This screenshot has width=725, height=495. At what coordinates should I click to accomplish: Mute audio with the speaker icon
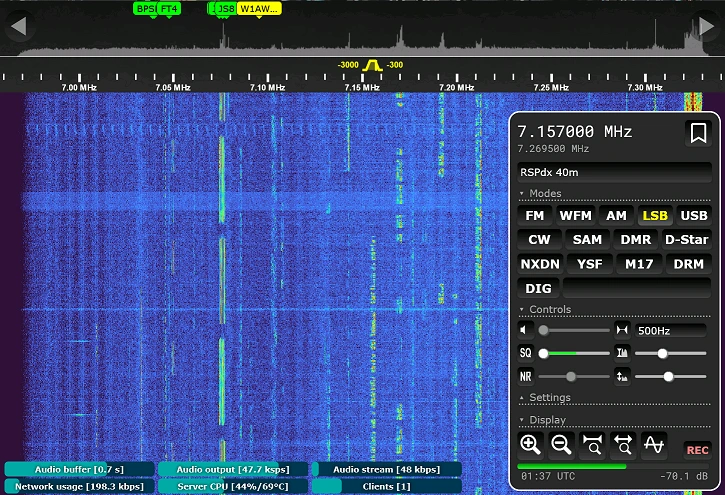click(x=524, y=330)
